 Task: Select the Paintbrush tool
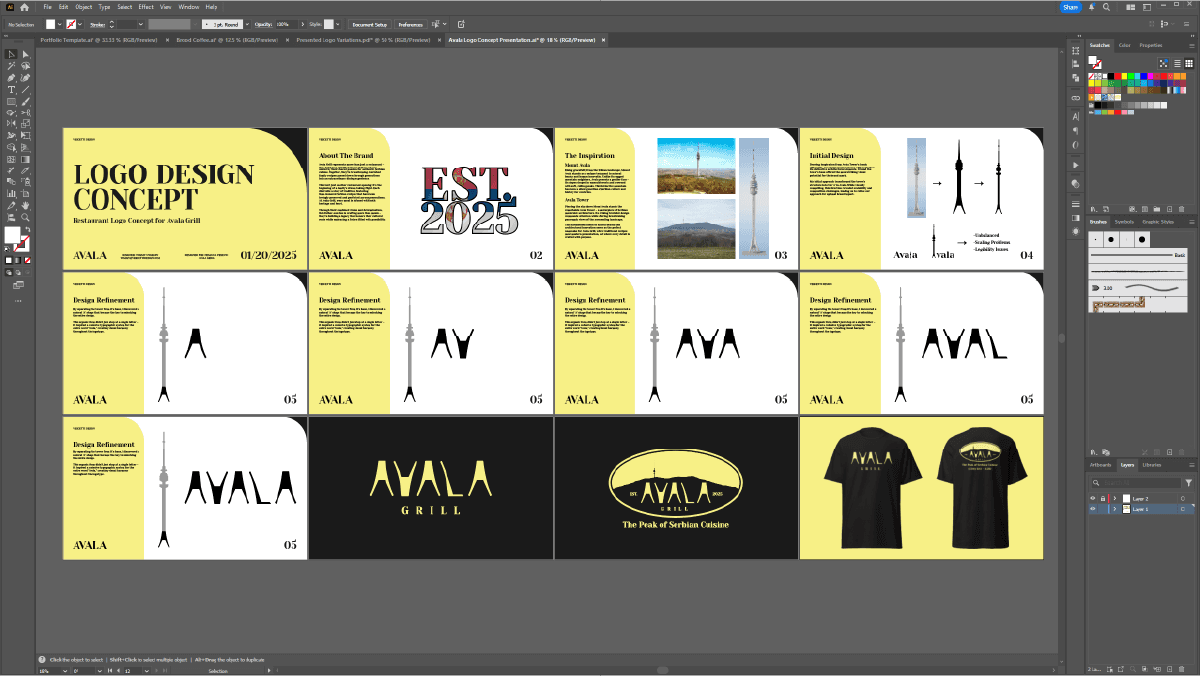[x=25, y=101]
